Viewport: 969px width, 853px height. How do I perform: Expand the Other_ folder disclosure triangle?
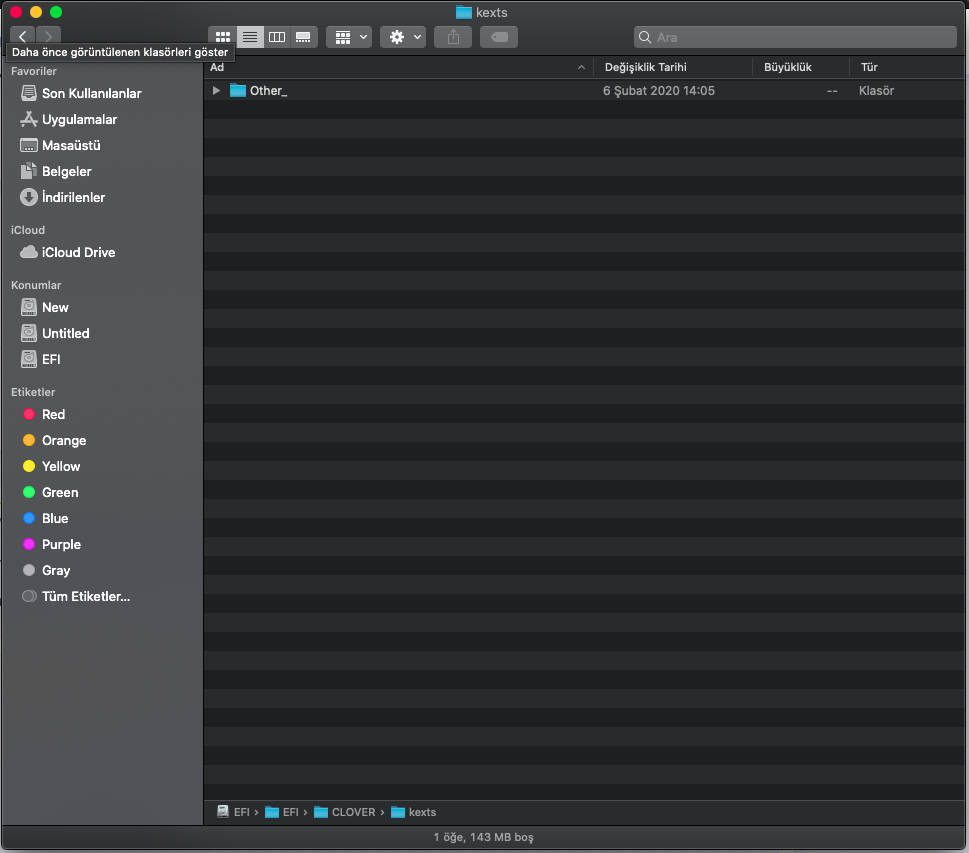click(x=216, y=91)
